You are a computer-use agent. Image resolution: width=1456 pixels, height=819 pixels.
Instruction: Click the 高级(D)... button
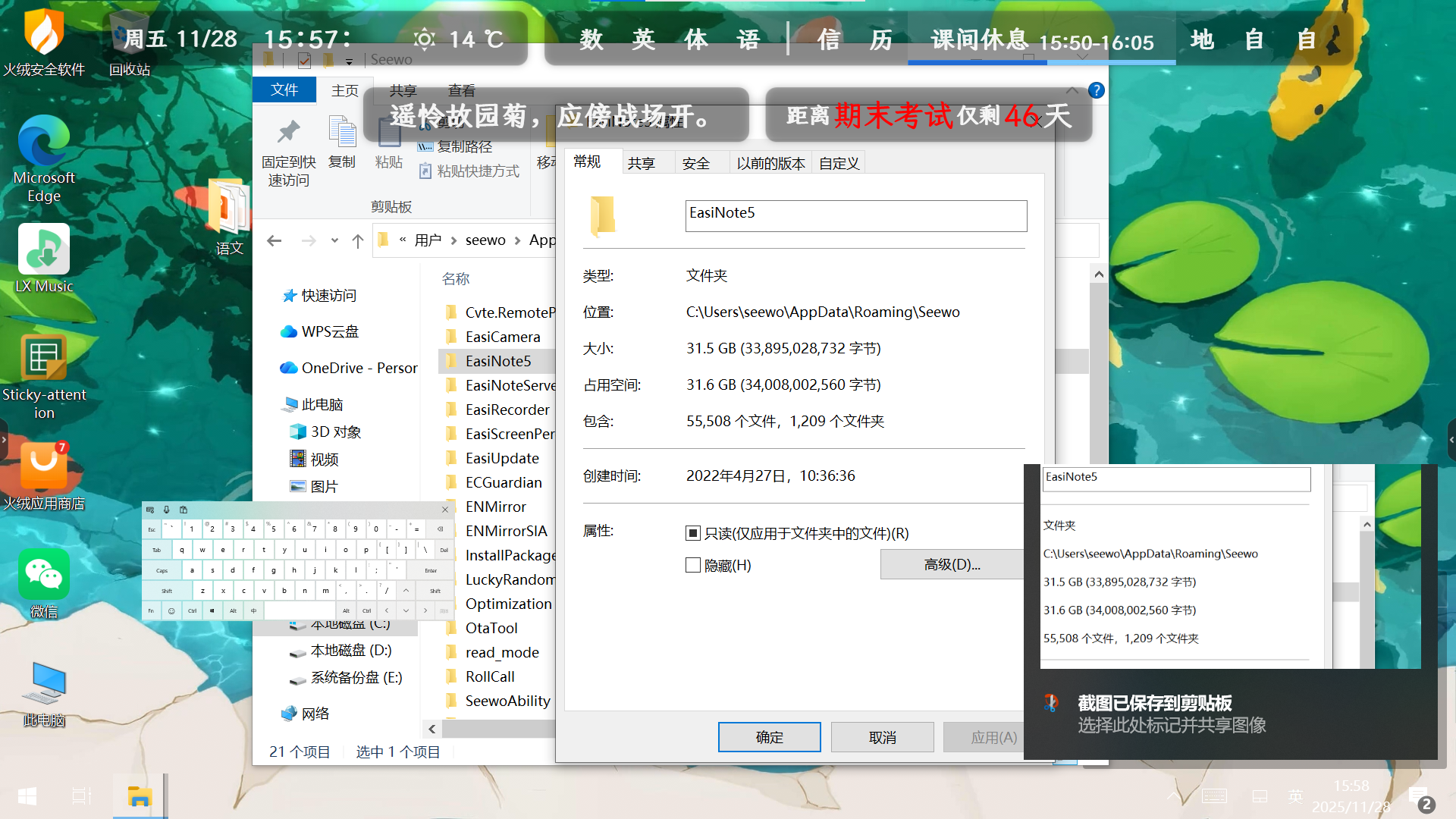[x=952, y=564]
